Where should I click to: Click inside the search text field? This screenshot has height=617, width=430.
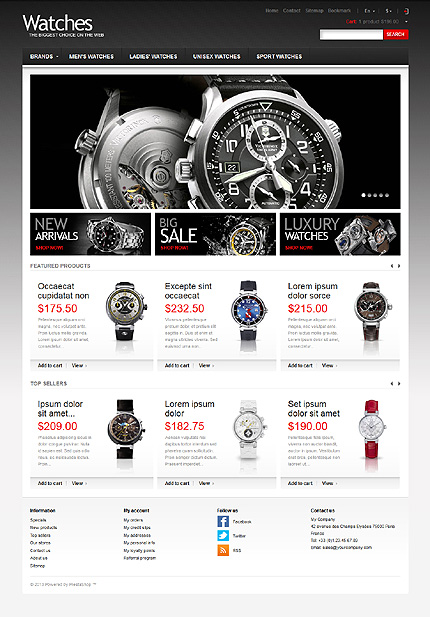tap(351, 35)
